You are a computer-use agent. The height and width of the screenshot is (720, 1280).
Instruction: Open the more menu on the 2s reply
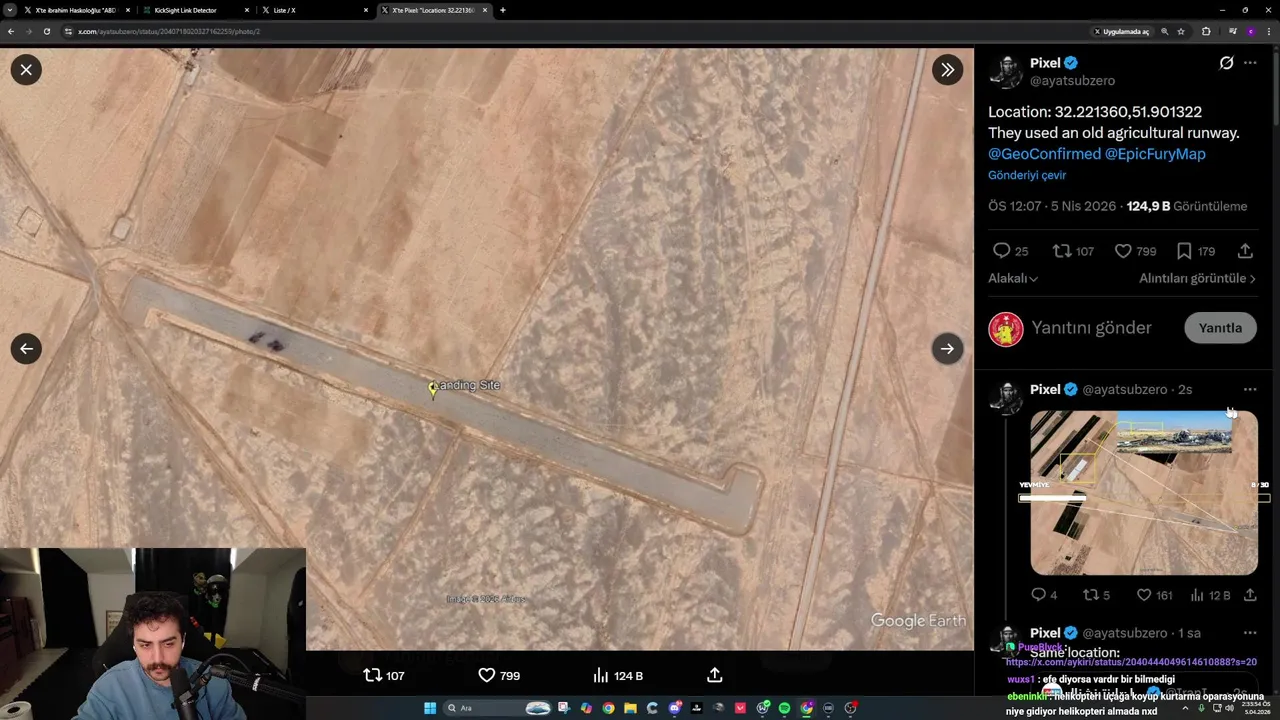tap(1250, 389)
